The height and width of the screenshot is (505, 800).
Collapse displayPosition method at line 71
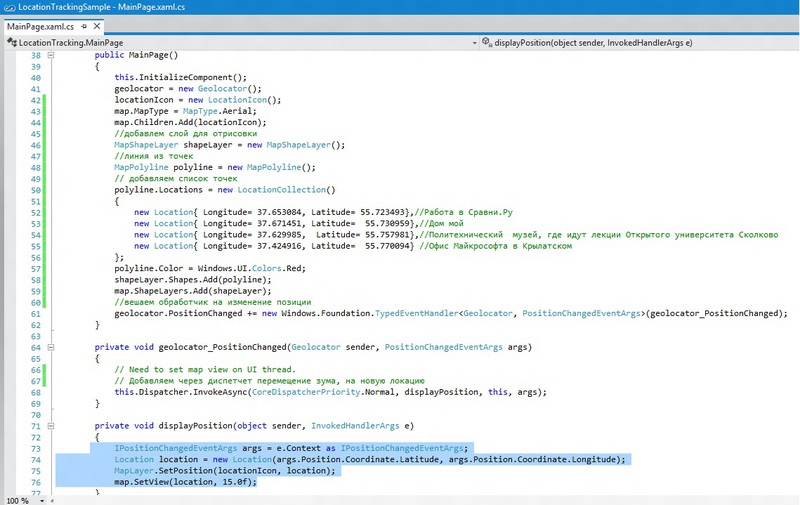tap(51, 426)
